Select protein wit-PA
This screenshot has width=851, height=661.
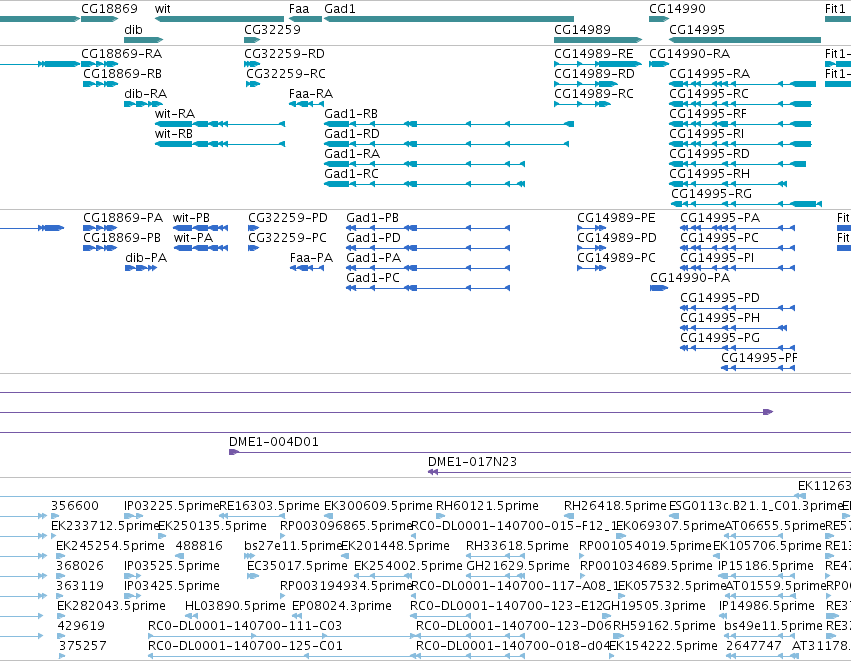201,248
